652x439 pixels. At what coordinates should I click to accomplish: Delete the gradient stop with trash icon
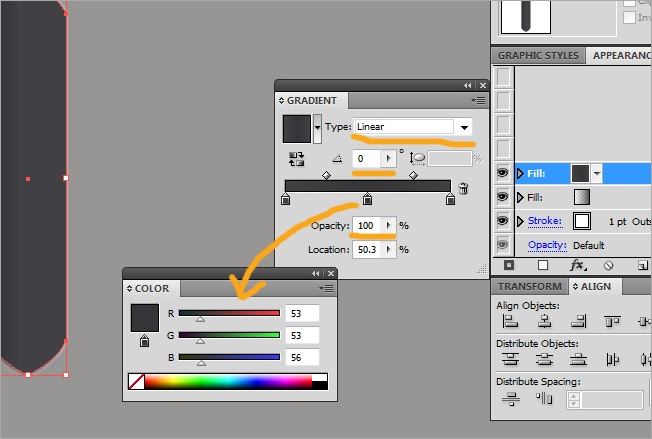[463, 188]
